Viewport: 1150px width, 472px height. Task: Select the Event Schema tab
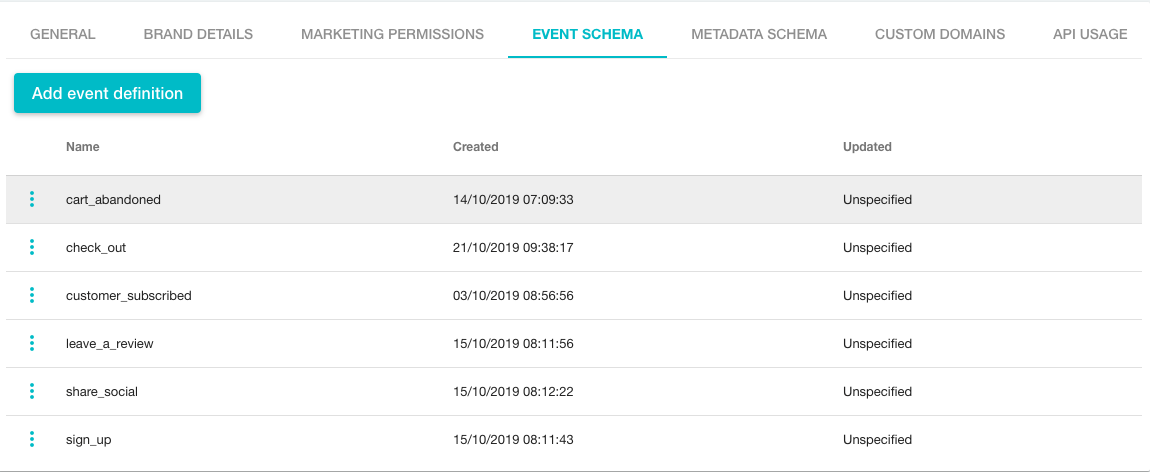click(587, 34)
